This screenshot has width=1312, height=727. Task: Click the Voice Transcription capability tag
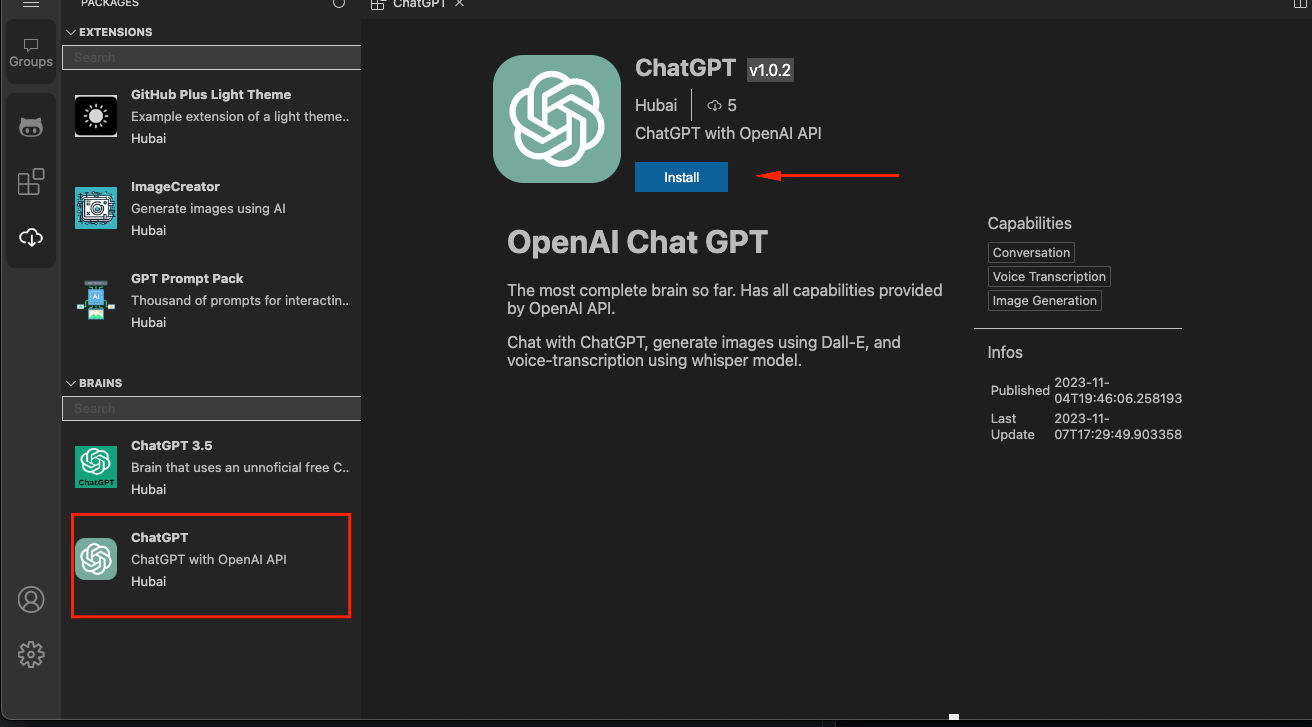pyautogui.click(x=1049, y=277)
